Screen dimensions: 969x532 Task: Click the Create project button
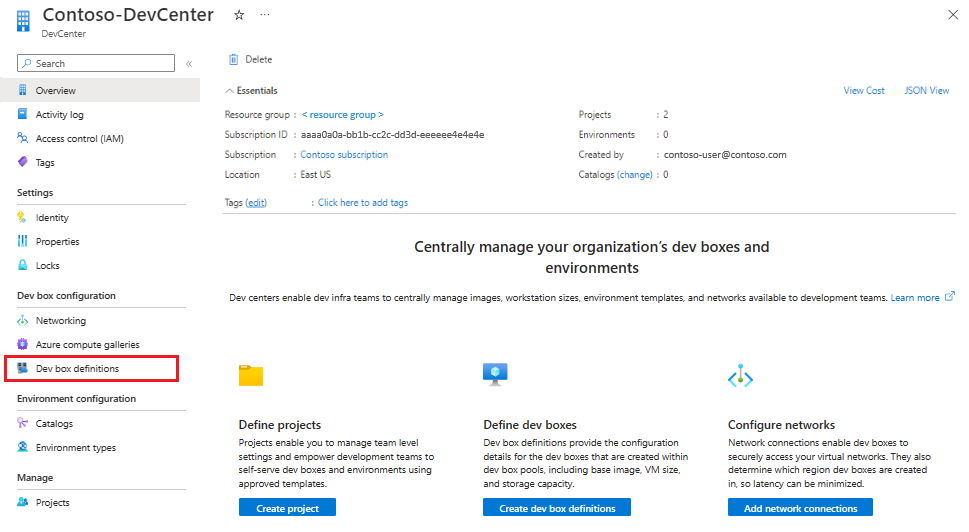(x=287, y=508)
